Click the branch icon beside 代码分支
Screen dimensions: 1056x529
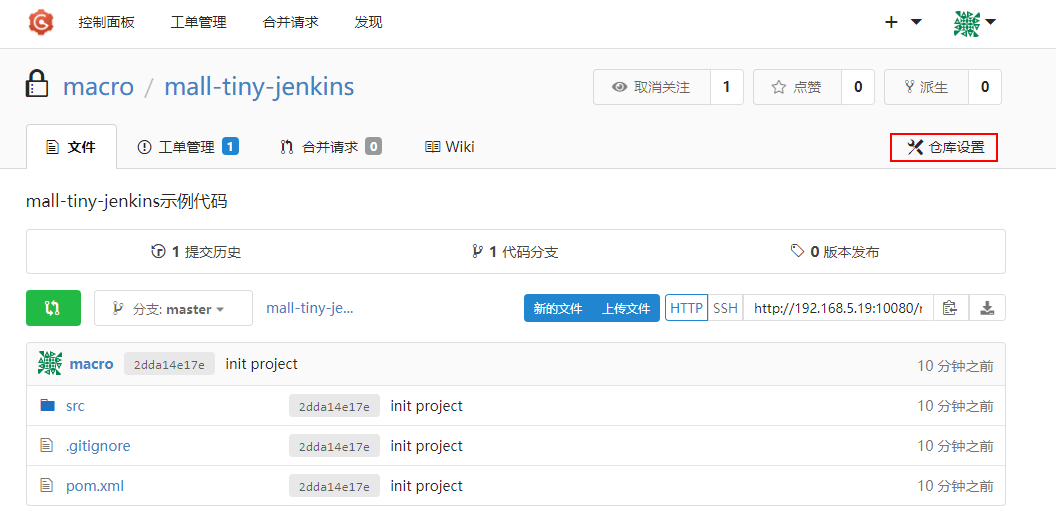[477, 251]
